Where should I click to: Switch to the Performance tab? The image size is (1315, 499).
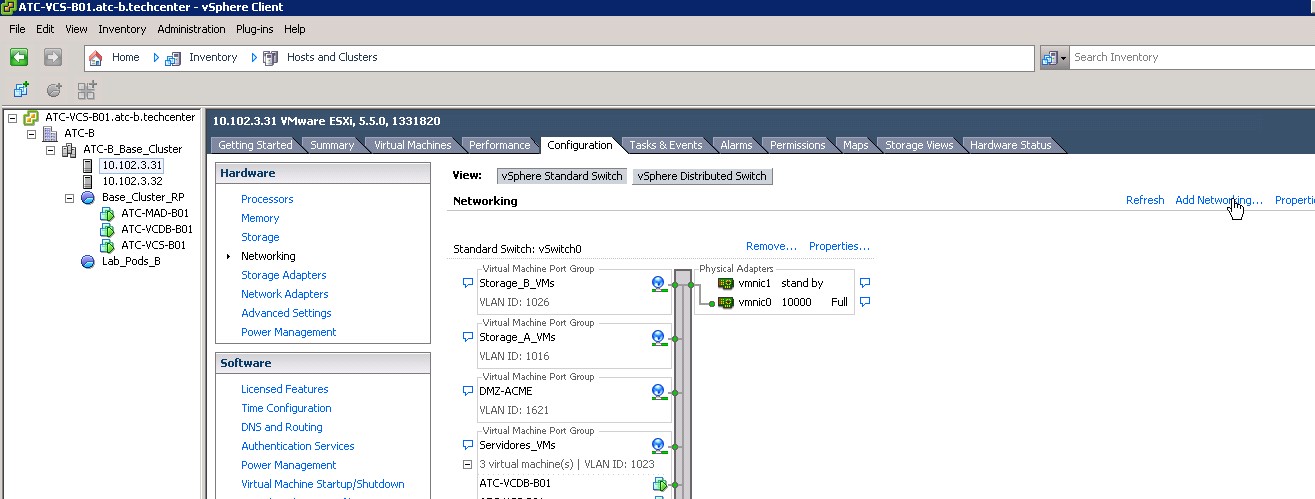pos(499,145)
